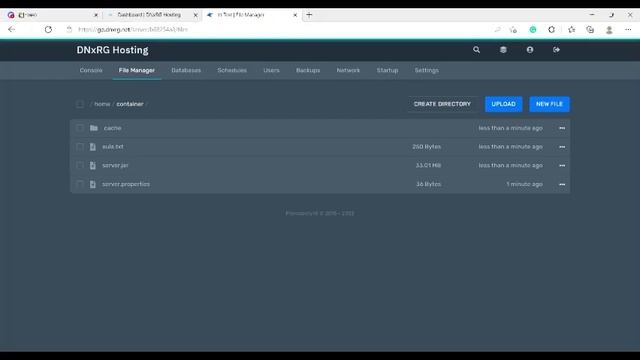Open options menu for server.jar

point(562,165)
